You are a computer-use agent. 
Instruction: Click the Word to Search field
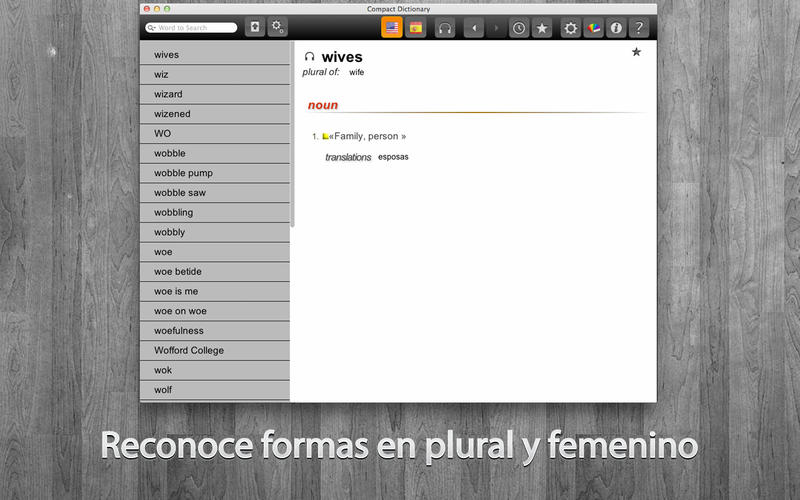pos(191,28)
